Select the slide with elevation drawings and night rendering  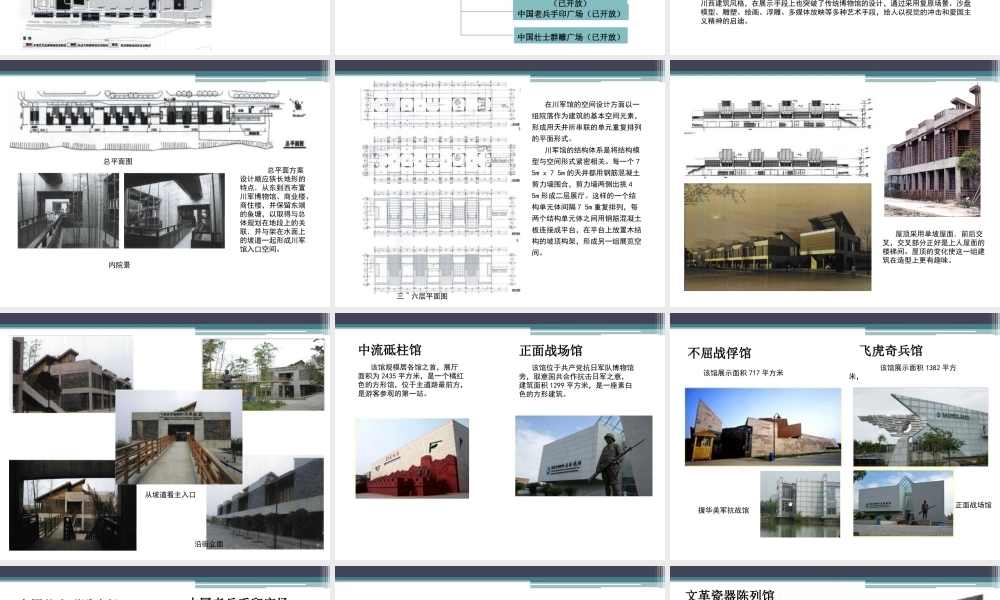835,184
